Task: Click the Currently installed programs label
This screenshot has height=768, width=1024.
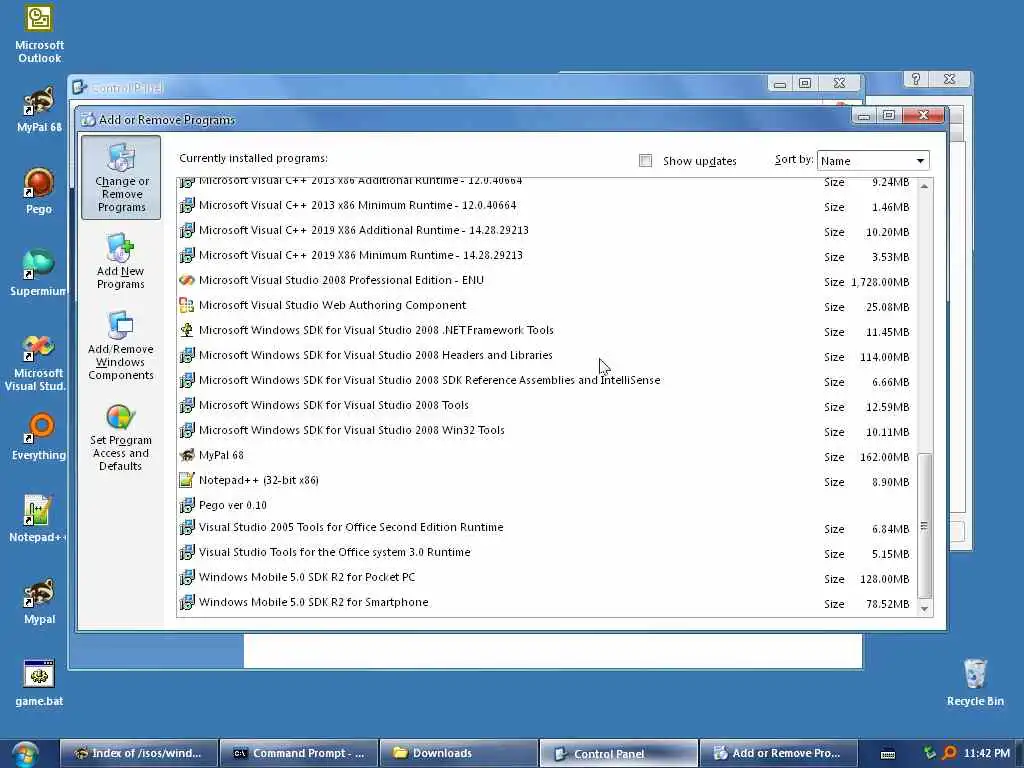Action: coord(253,158)
